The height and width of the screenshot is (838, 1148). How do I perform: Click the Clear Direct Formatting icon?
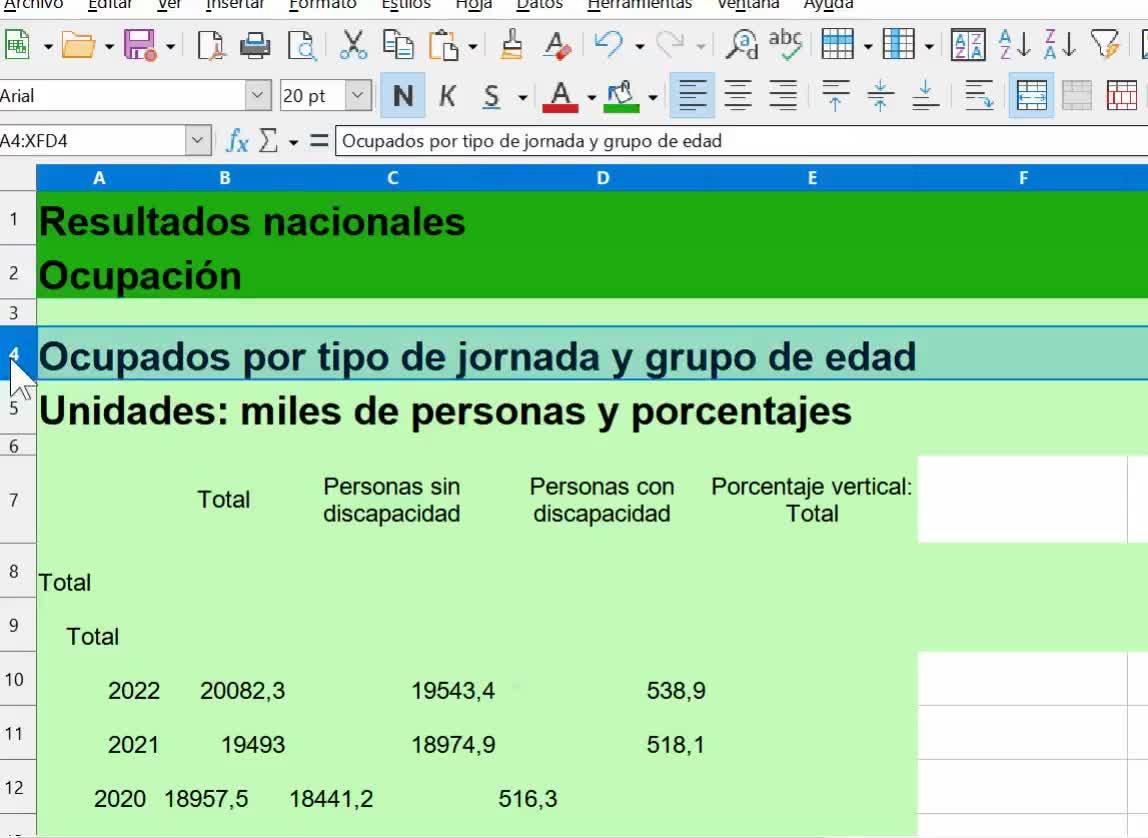click(x=557, y=45)
